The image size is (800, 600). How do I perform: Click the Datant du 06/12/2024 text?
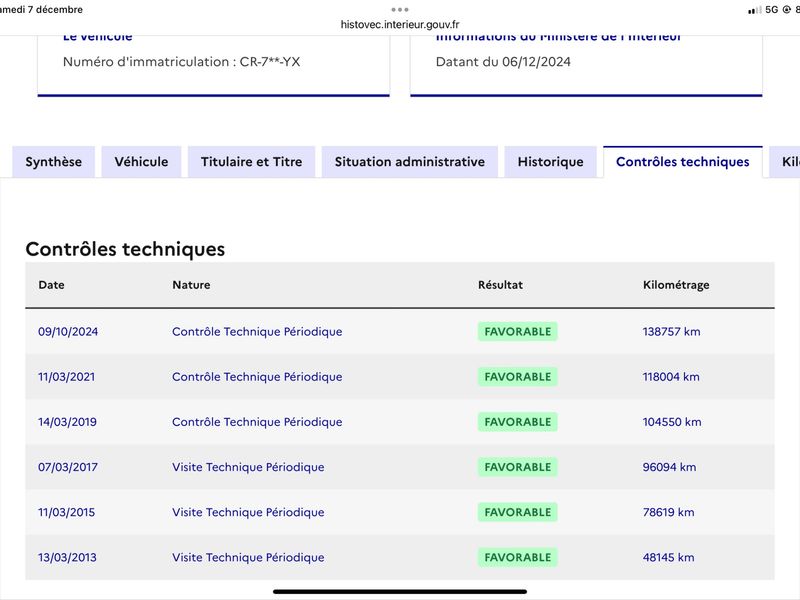[503, 62]
